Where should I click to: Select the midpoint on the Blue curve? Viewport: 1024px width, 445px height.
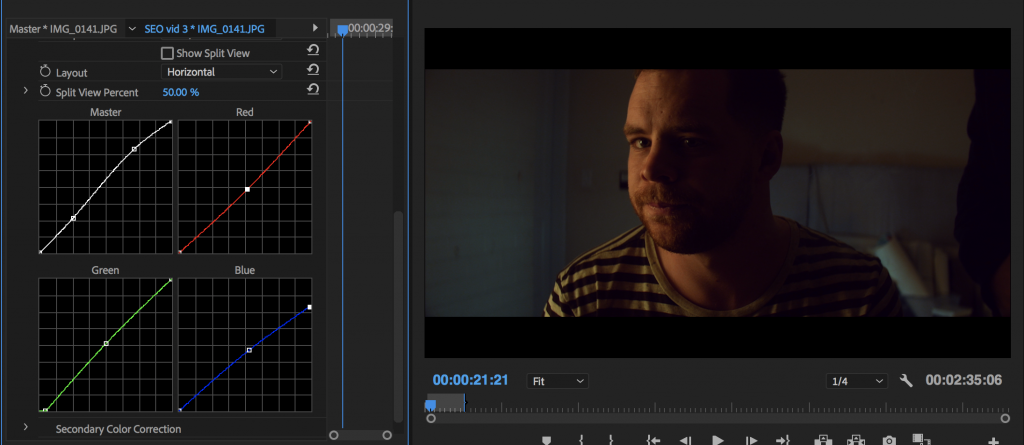pos(249,350)
